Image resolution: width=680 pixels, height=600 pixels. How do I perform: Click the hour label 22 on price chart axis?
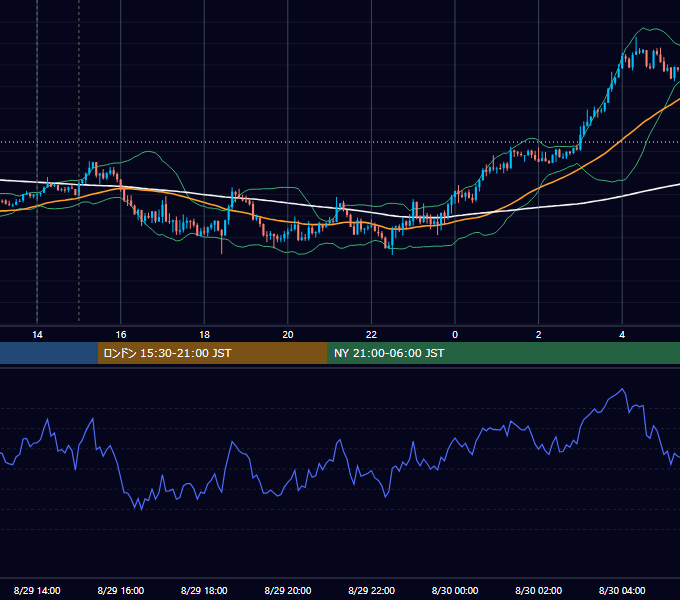point(371,335)
